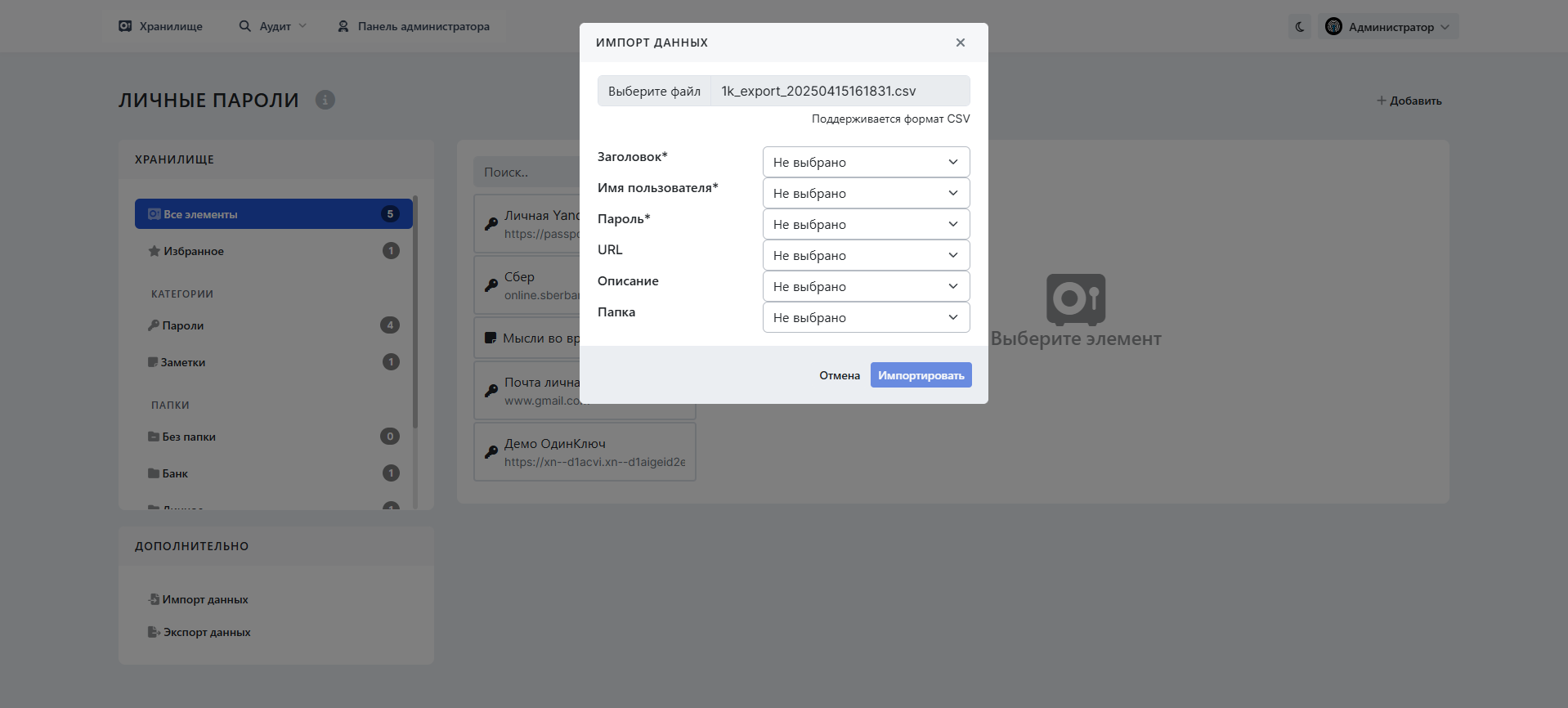
Task: Click the storage sidebar scrollbar
Action: pyautogui.click(x=415, y=311)
